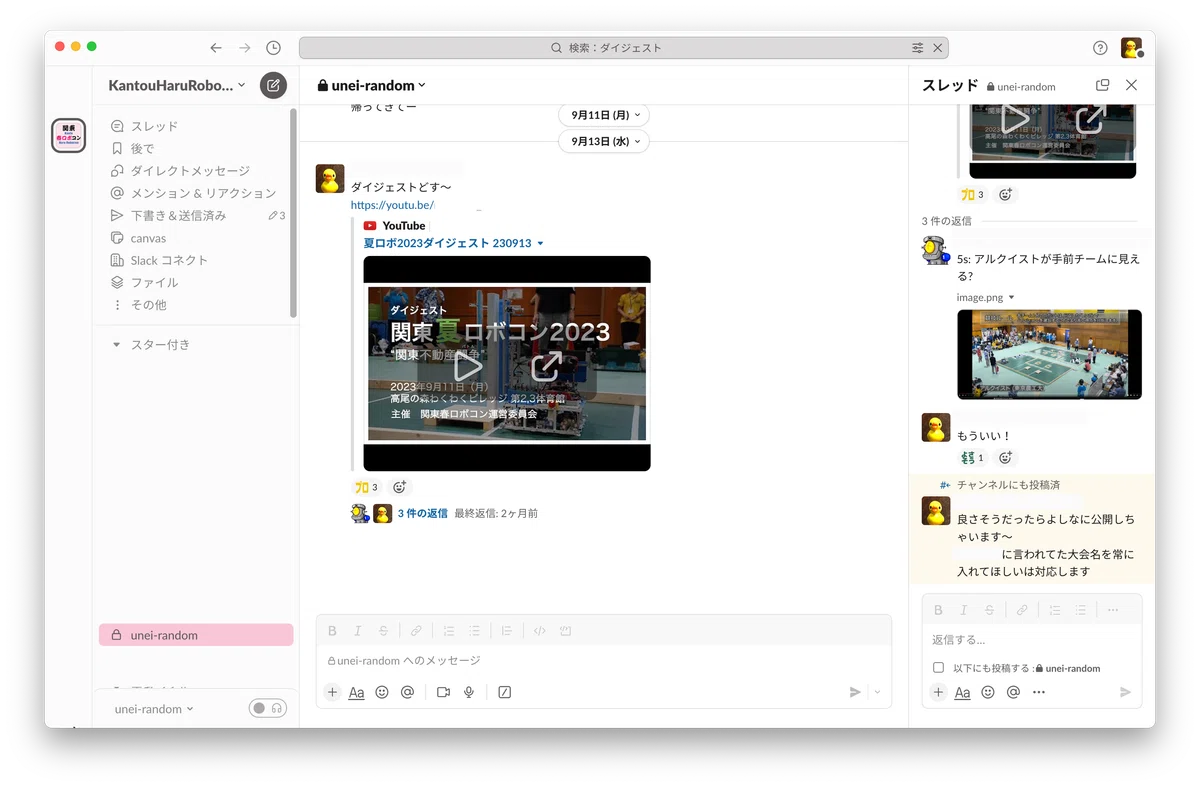Collapse the YouTube video preview
The width and height of the screenshot is (1200, 787).
click(541, 244)
